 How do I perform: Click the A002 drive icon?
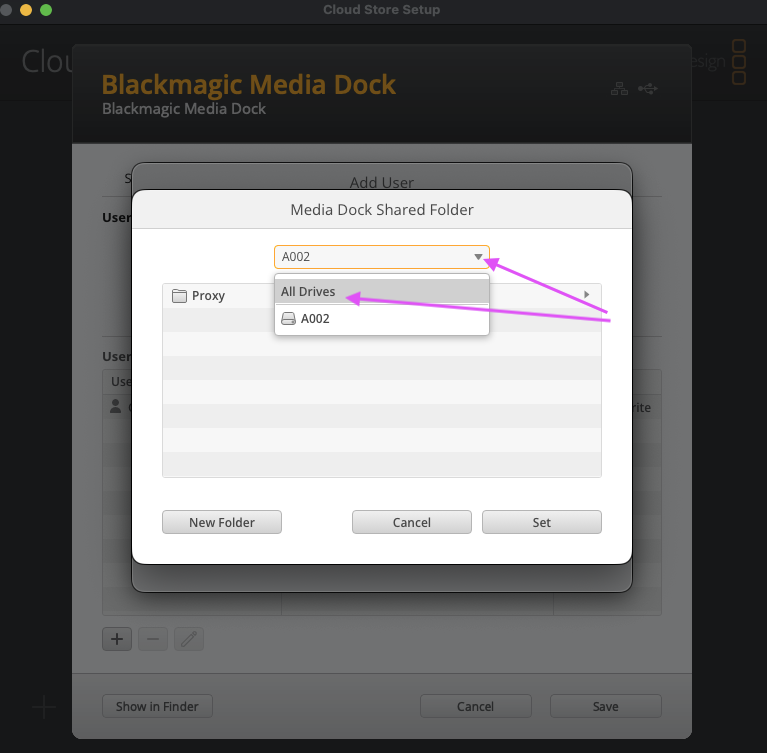point(289,319)
